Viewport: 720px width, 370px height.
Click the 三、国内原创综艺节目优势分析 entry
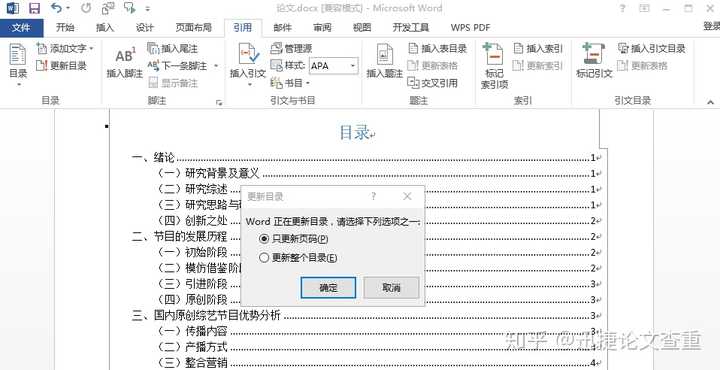pos(366,315)
